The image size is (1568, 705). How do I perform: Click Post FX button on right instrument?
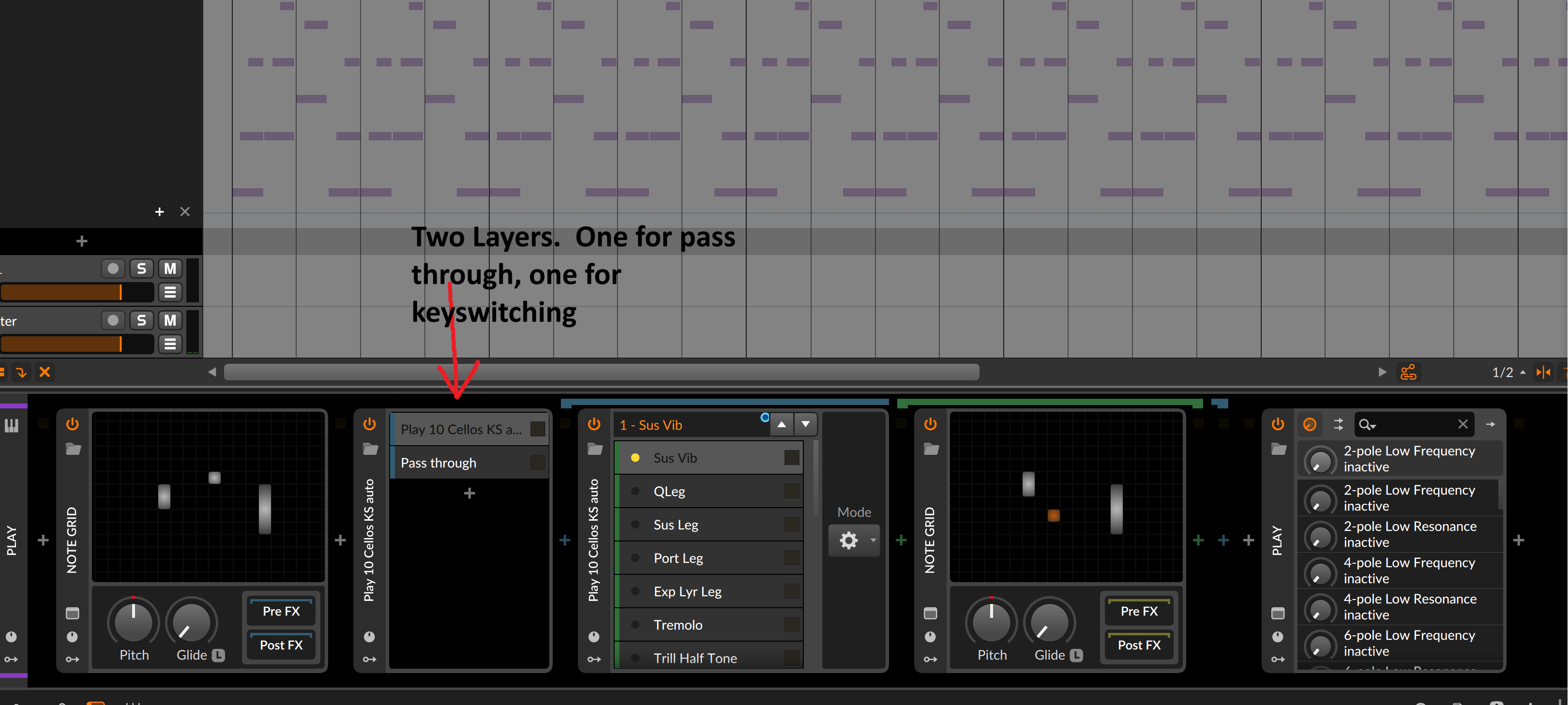tap(1139, 644)
